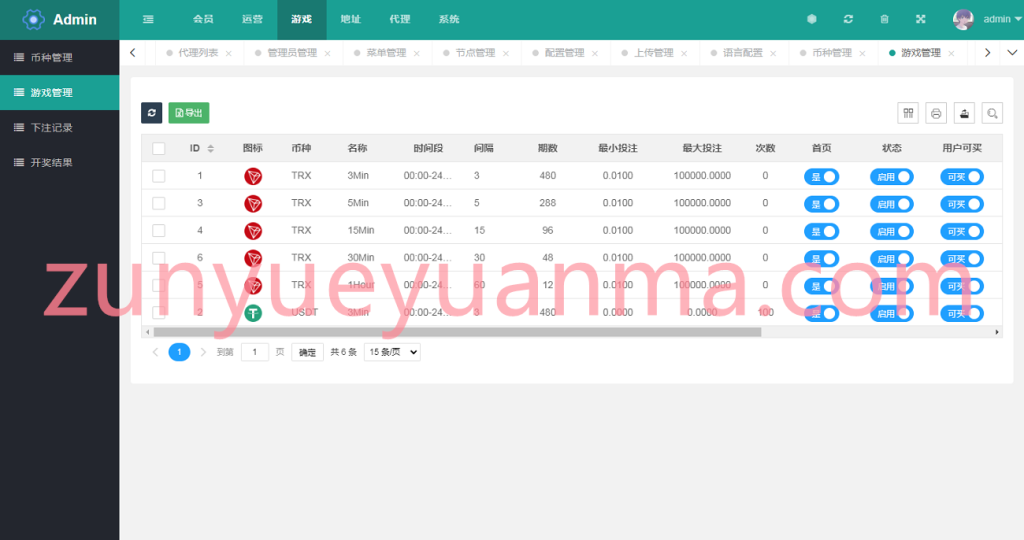Click TRX icon in 15Min row
This screenshot has height=540, width=1024.
(x=253, y=231)
